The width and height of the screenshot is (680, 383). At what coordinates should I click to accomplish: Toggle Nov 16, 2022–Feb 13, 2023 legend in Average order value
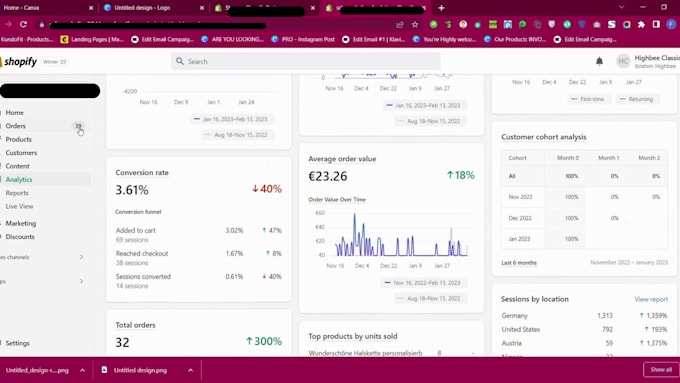[x=423, y=283]
